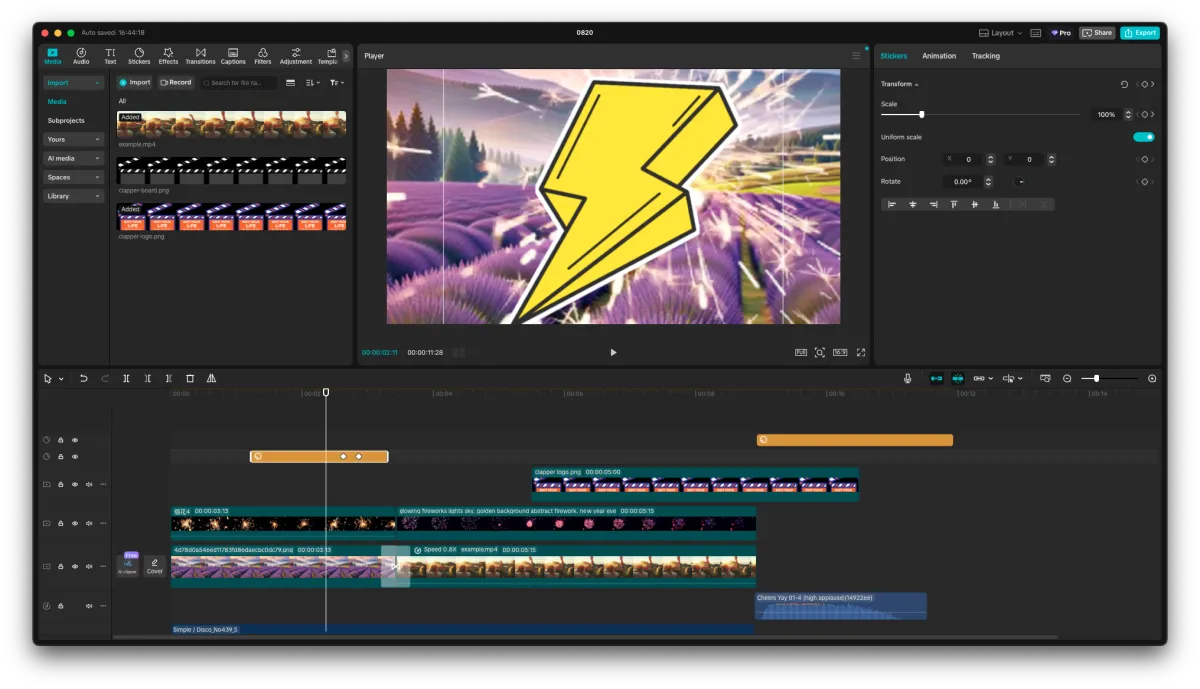Open the Captions panel
The width and height of the screenshot is (1200, 689).
point(233,56)
